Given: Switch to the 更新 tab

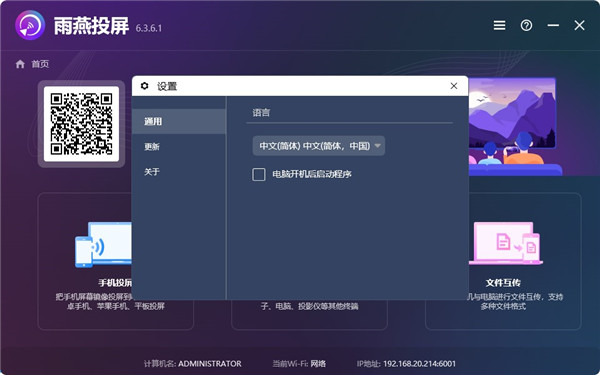Looking at the screenshot, I should [179, 147].
